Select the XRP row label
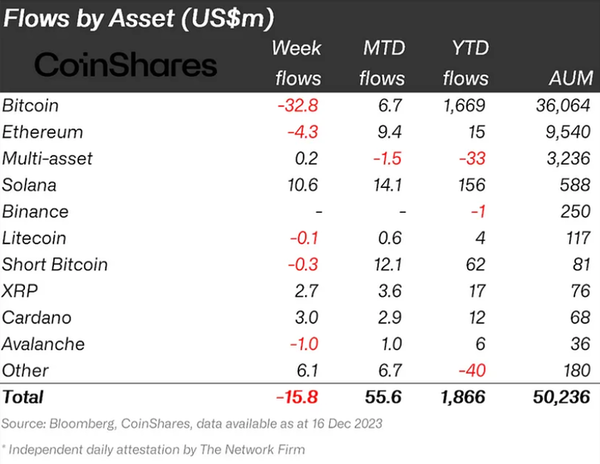Image resolution: width=600 pixels, height=464 pixels. pos(21,291)
